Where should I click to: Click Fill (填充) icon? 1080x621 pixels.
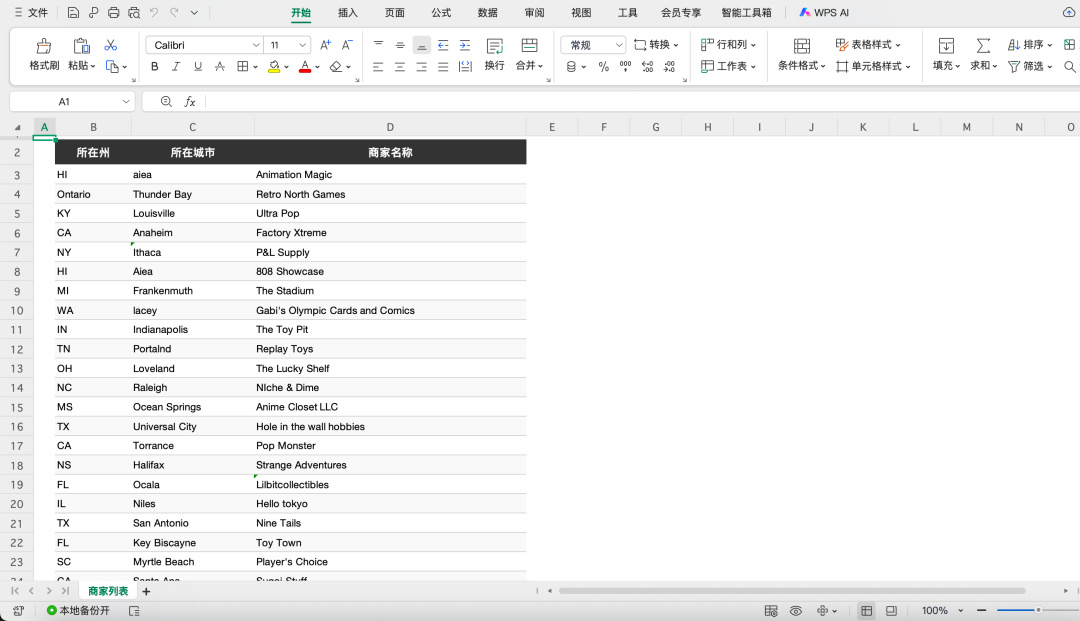(946, 45)
